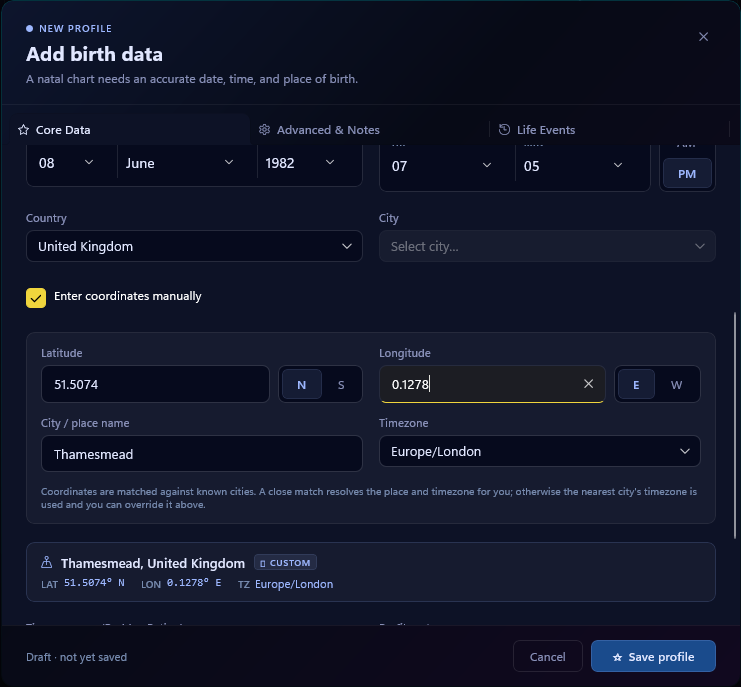The height and width of the screenshot is (687, 741).
Task: Select W longitude hemisphere
Action: [x=676, y=385]
